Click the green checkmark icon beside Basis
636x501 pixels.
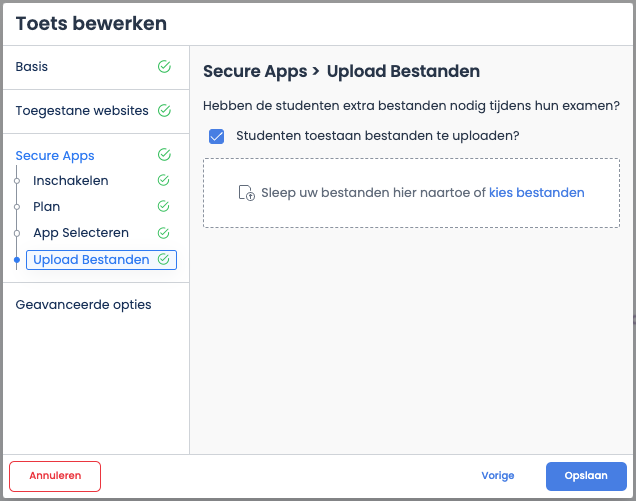164,66
